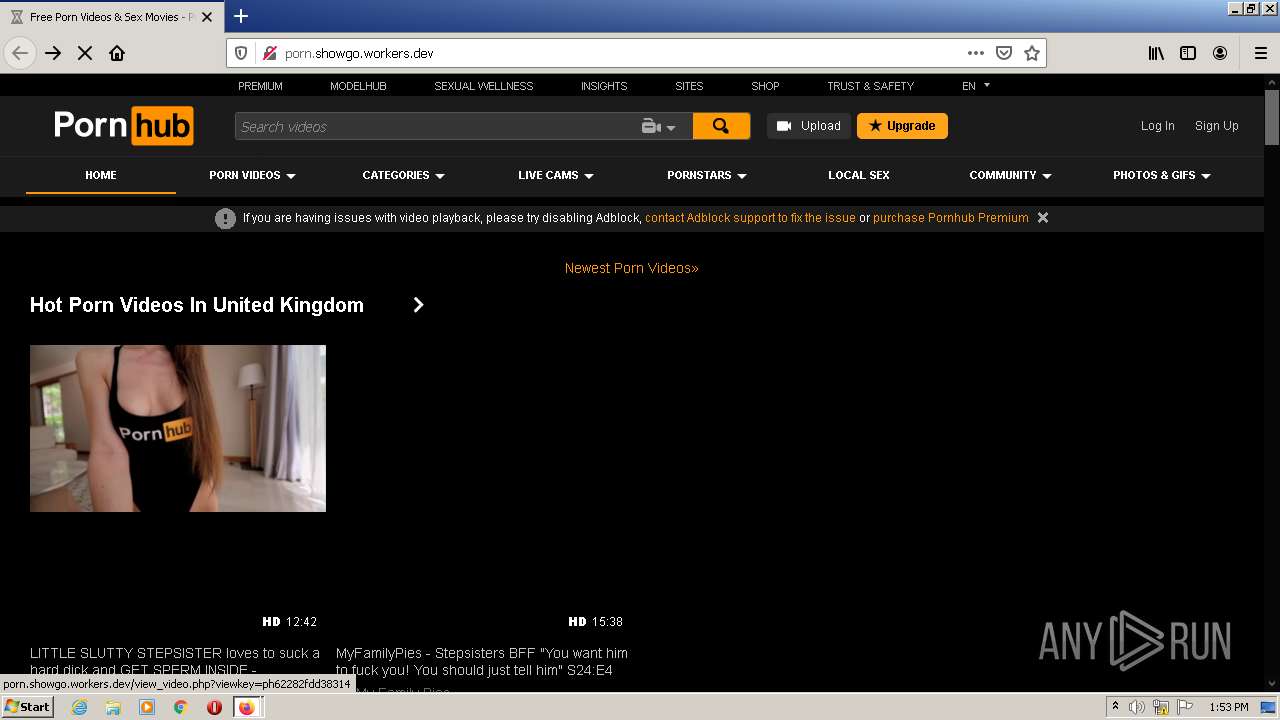
Task: Open the Trust & Safety top link
Action: tap(870, 86)
